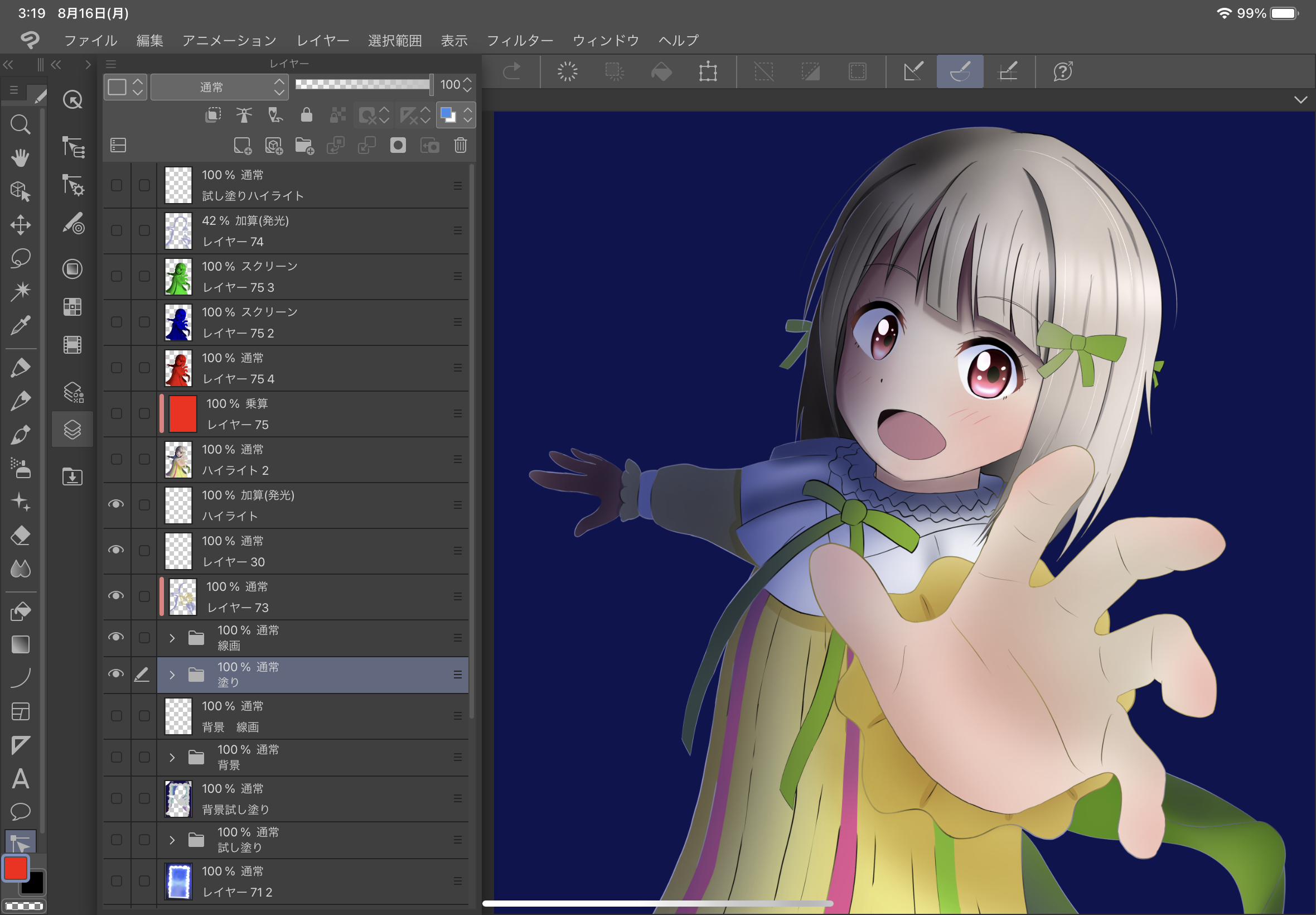Click the layer opacity slider
This screenshot has height=915, width=1316.
coord(363,84)
